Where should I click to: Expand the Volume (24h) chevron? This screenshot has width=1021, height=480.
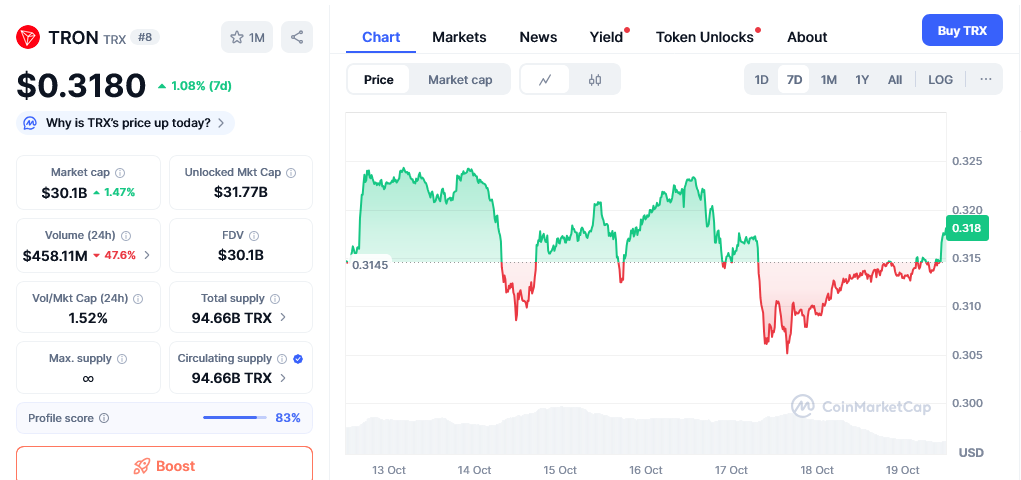[148, 256]
